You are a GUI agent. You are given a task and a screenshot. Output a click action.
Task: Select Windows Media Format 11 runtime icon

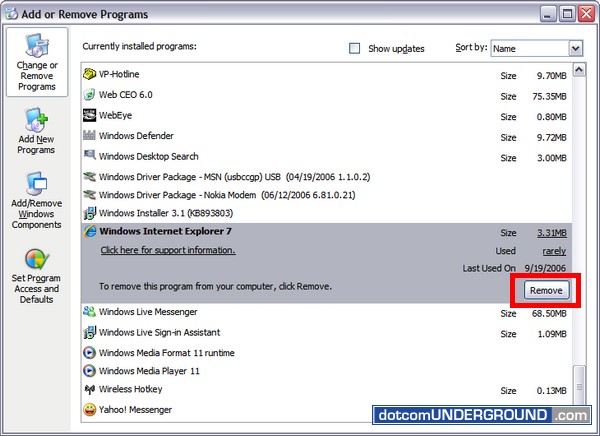click(89, 352)
